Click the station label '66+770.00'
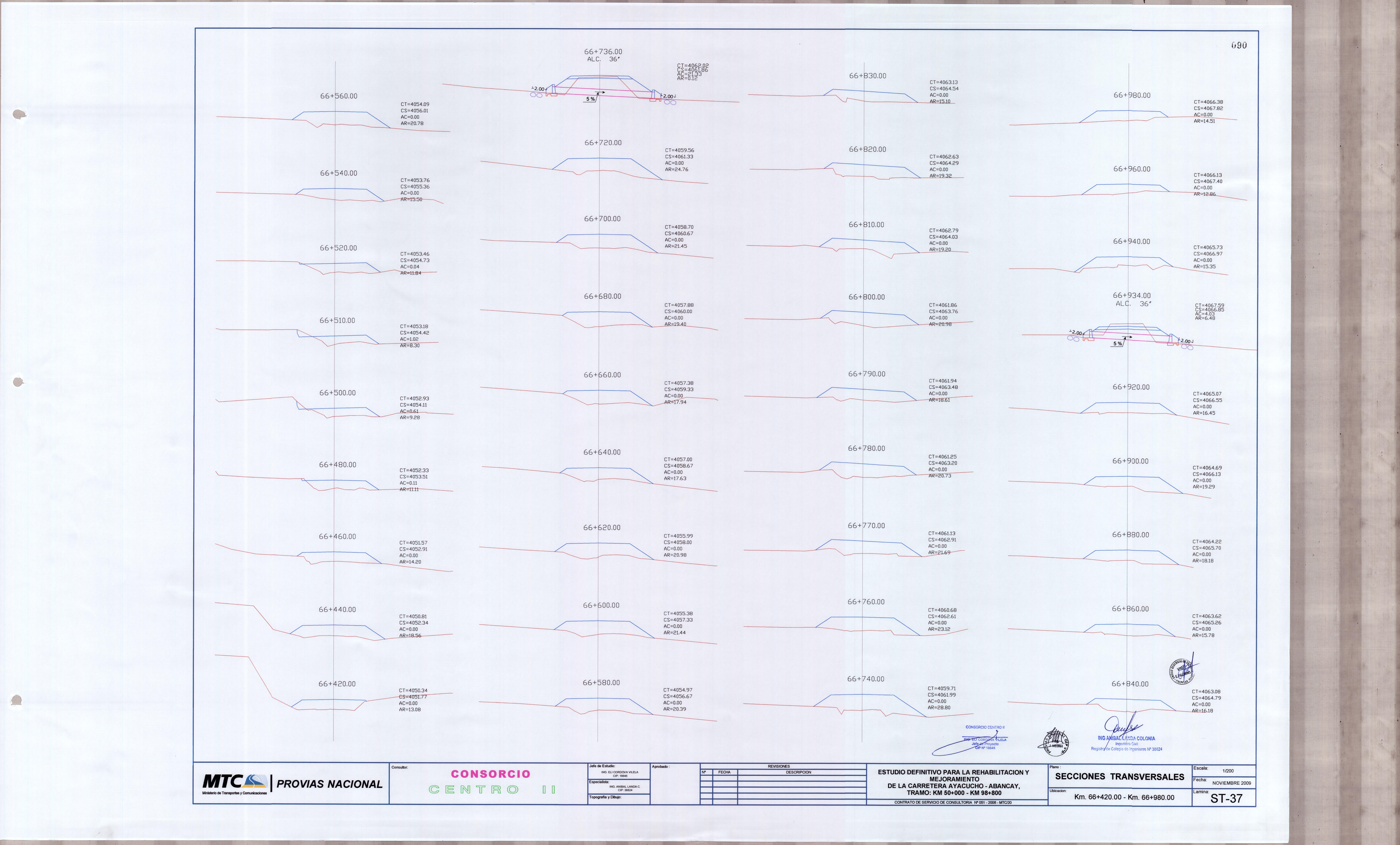1400x845 pixels. (x=866, y=526)
